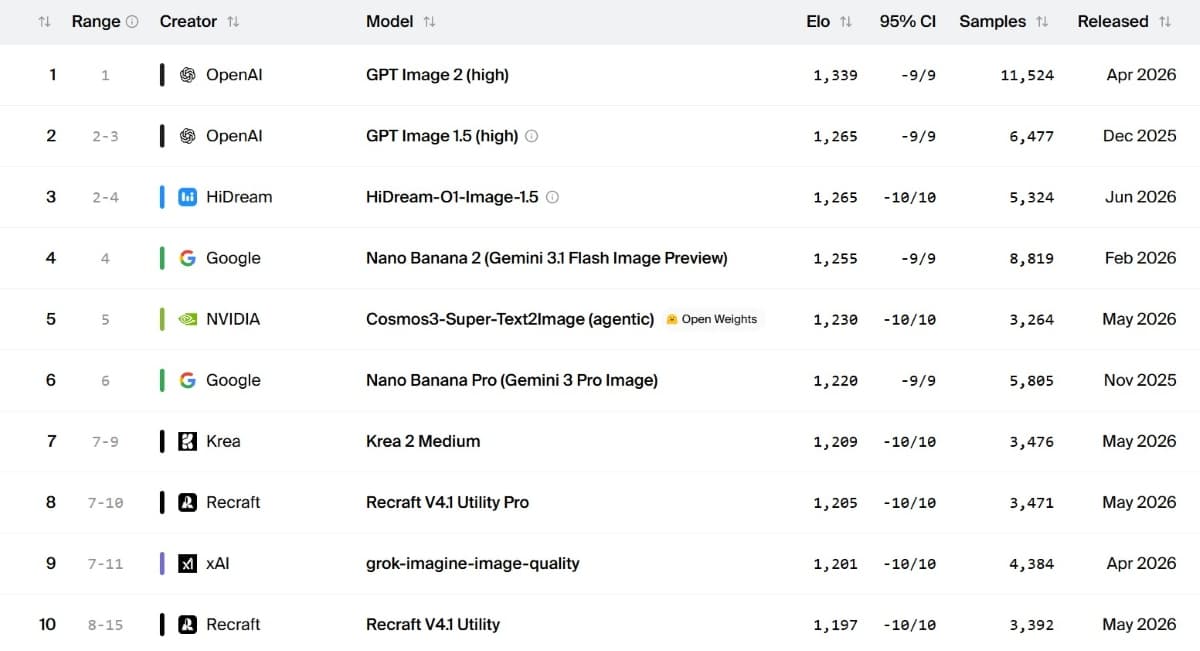Click the Google logo beside Nano Banana Pro

click(x=187, y=380)
